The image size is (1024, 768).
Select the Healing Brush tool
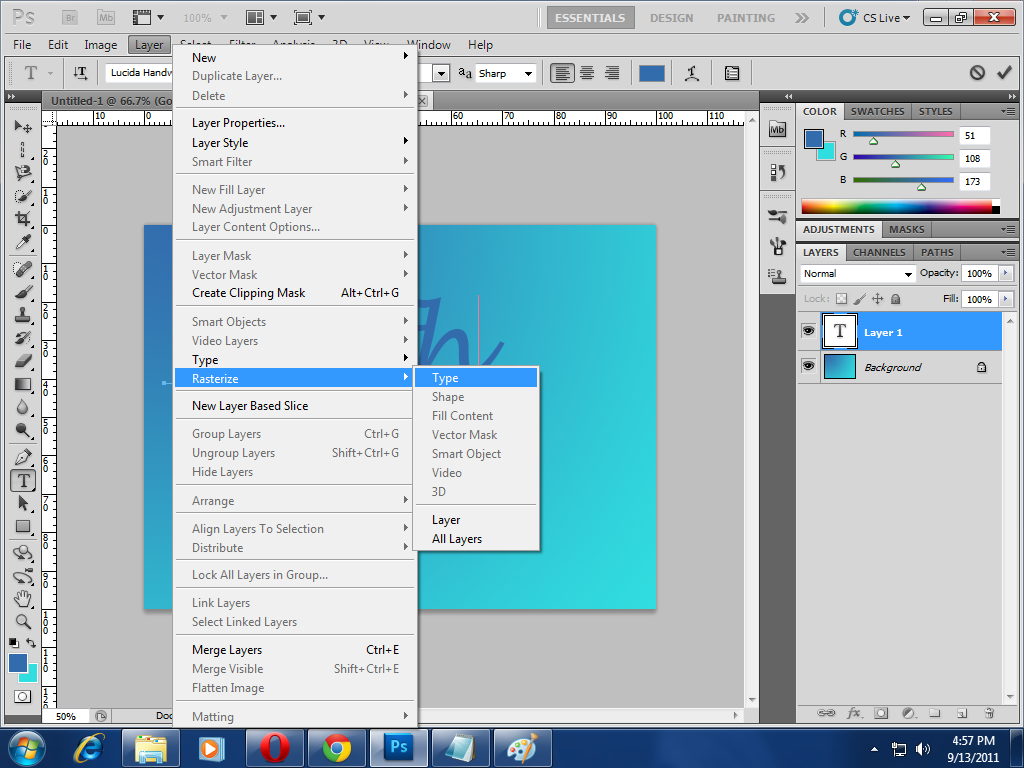pyautogui.click(x=24, y=268)
